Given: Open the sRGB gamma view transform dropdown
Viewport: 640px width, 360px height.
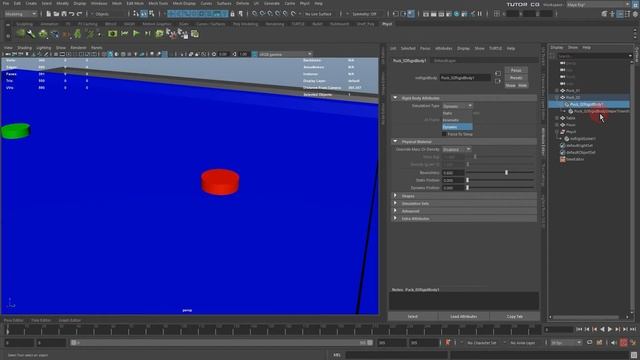Looking at the screenshot, I should [284, 54].
